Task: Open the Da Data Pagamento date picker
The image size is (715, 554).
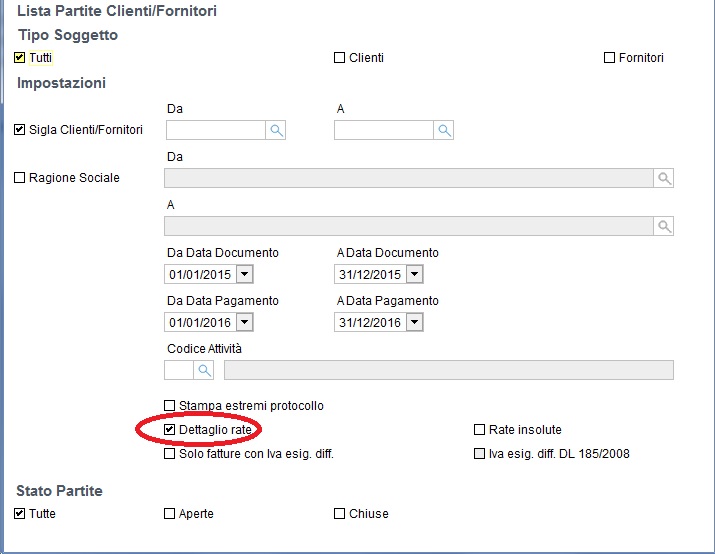Action: point(244,322)
